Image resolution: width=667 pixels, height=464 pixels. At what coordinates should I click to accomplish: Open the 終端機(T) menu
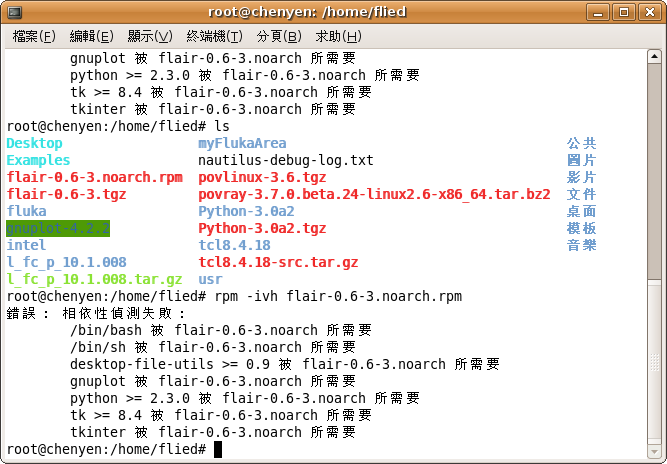pyautogui.click(x=214, y=37)
